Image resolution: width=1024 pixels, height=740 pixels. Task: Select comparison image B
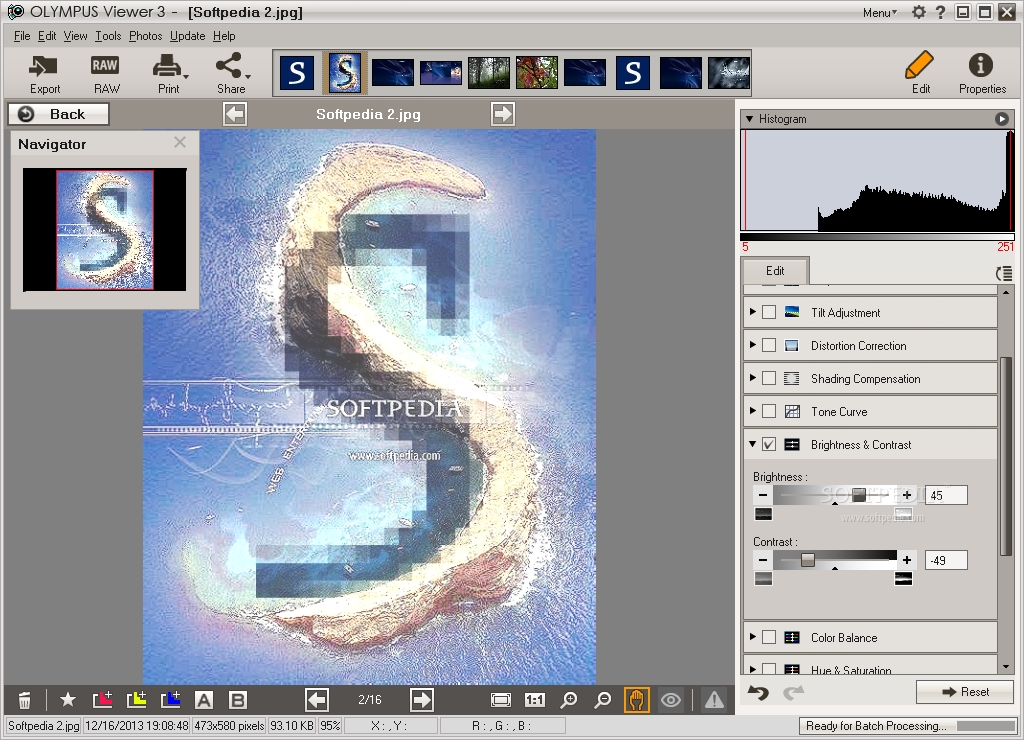coord(238,700)
